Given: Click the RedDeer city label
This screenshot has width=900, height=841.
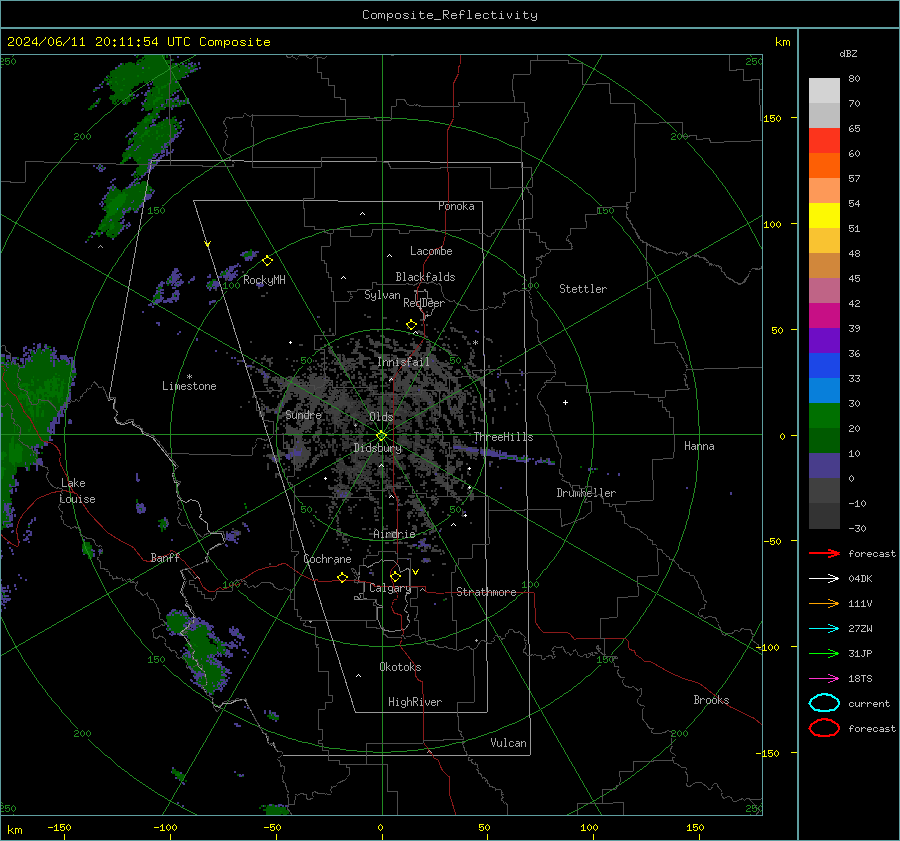Looking at the screenshot, I should pos(424,303).
